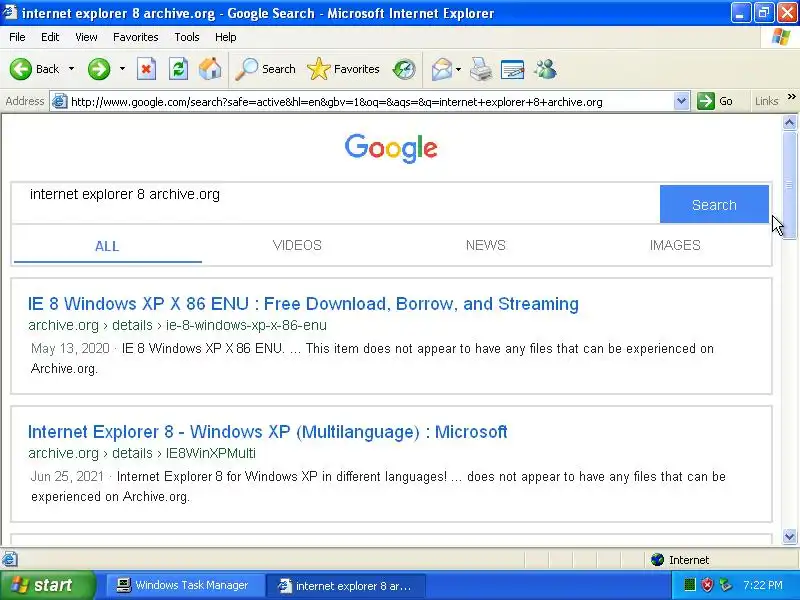Switch to the IMAGES tab

(674, 245)
